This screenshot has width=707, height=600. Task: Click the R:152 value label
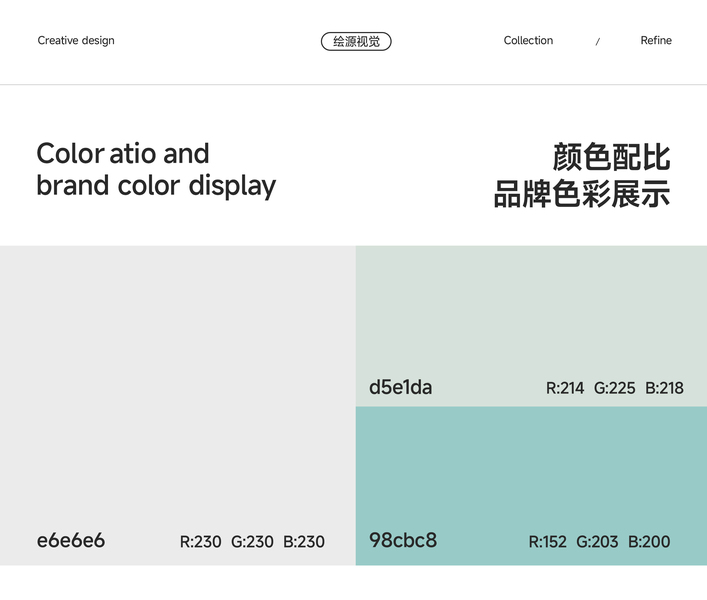(x=547, y=542)
